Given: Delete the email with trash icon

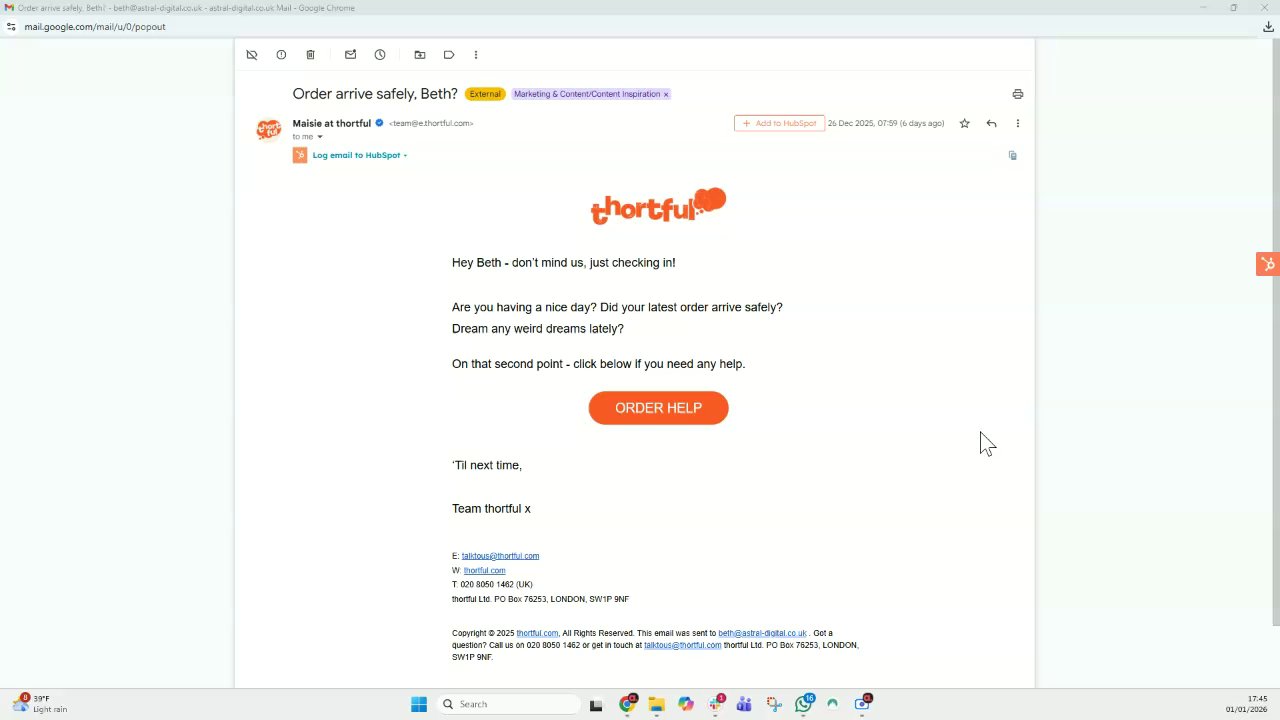Looking at the screenshot, I should tap(310, 55).
